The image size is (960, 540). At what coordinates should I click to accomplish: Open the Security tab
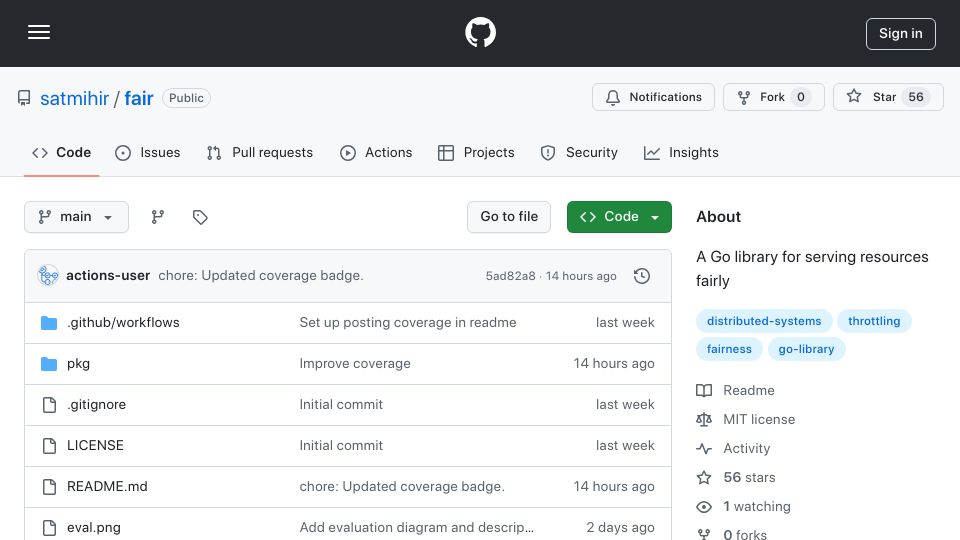point(579,152)
